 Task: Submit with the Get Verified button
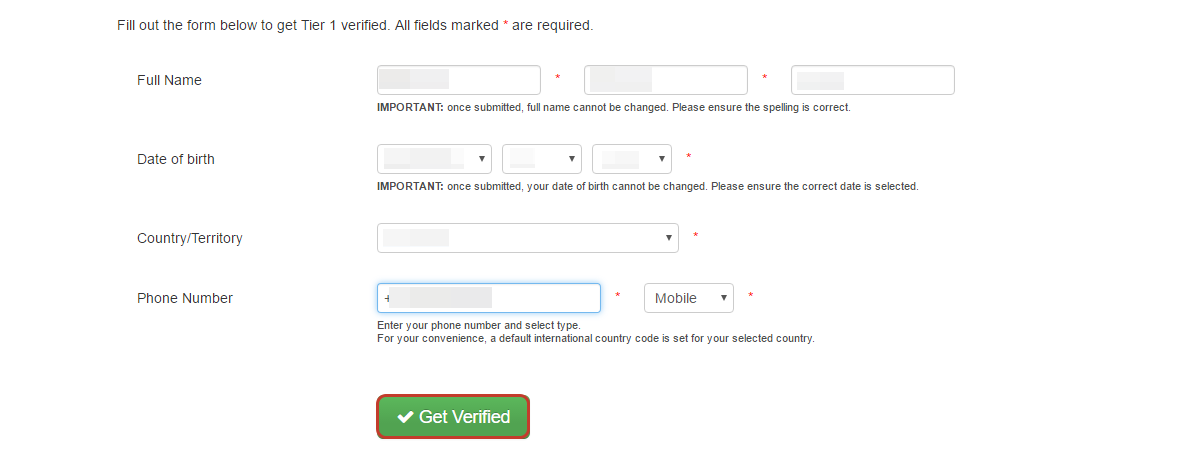[453, 417]
